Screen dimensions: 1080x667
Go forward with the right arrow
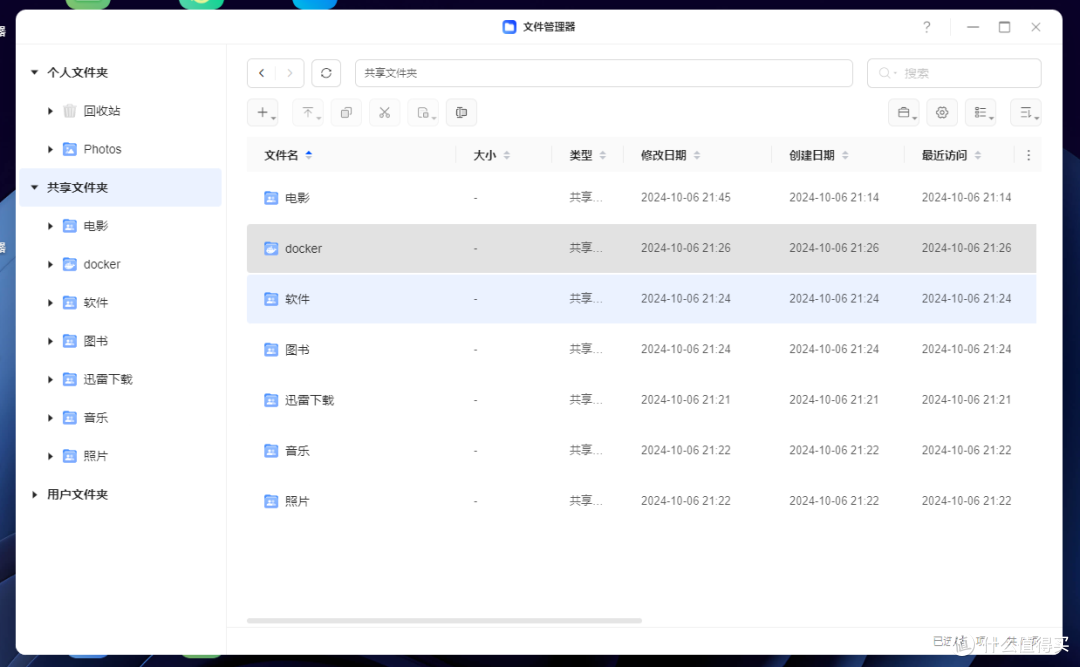[290, 73]
